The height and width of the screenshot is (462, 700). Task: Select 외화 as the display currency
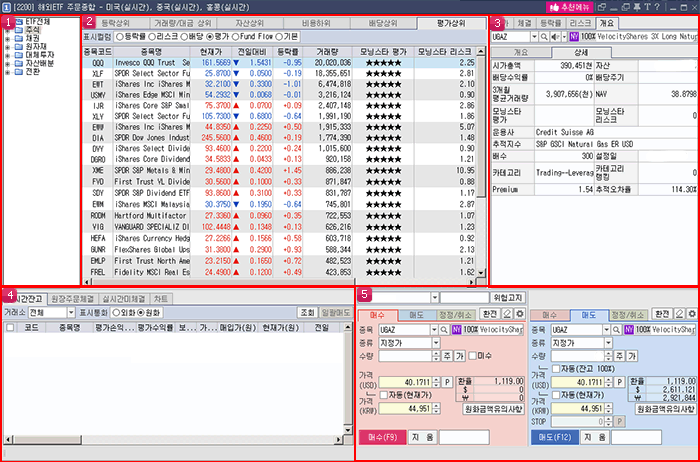pos(116,312)
